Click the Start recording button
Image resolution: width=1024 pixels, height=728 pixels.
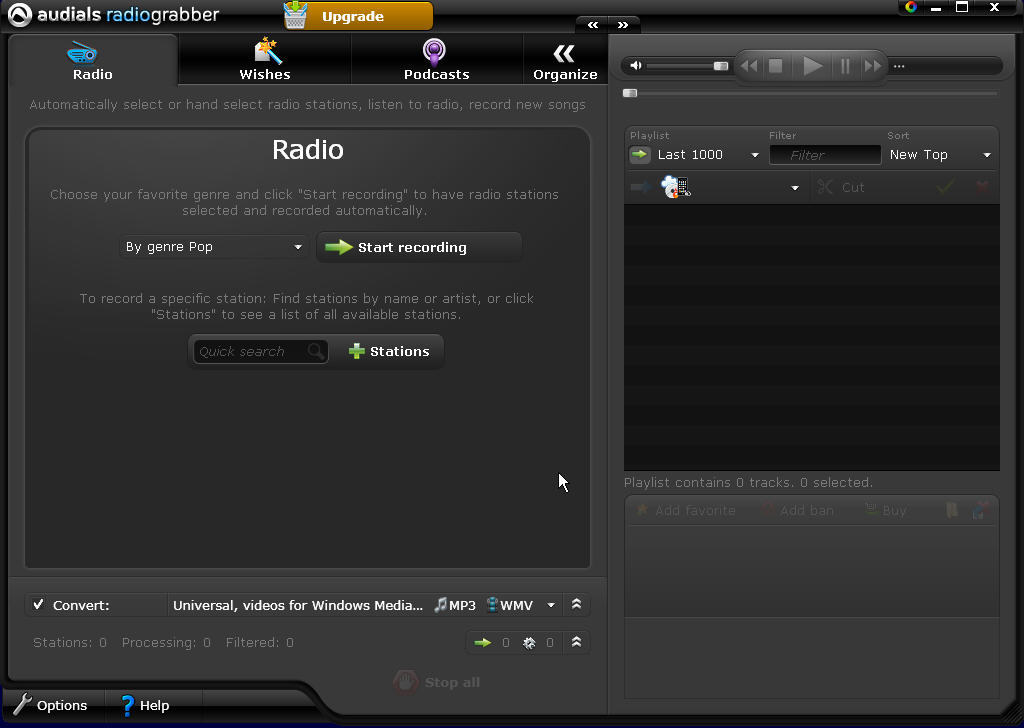(418, 246)
